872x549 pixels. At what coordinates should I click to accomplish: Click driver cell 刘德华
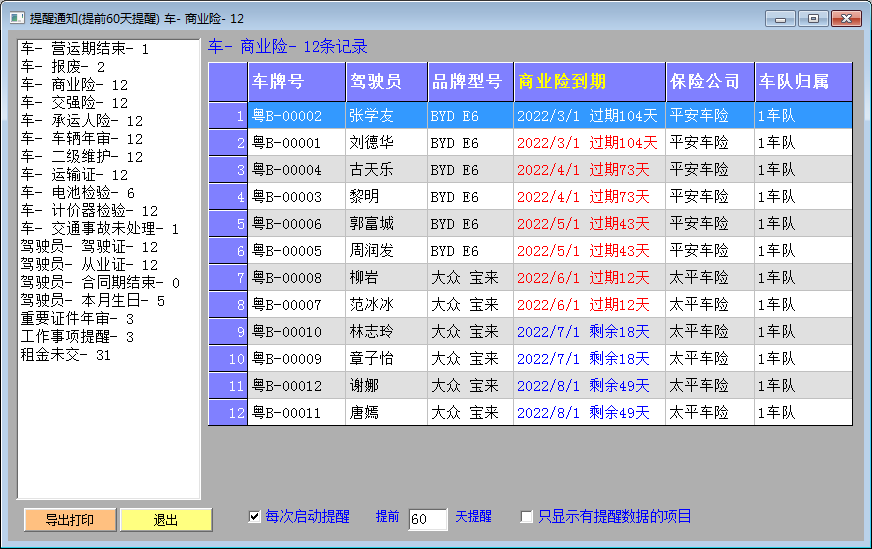pos(387,143)
